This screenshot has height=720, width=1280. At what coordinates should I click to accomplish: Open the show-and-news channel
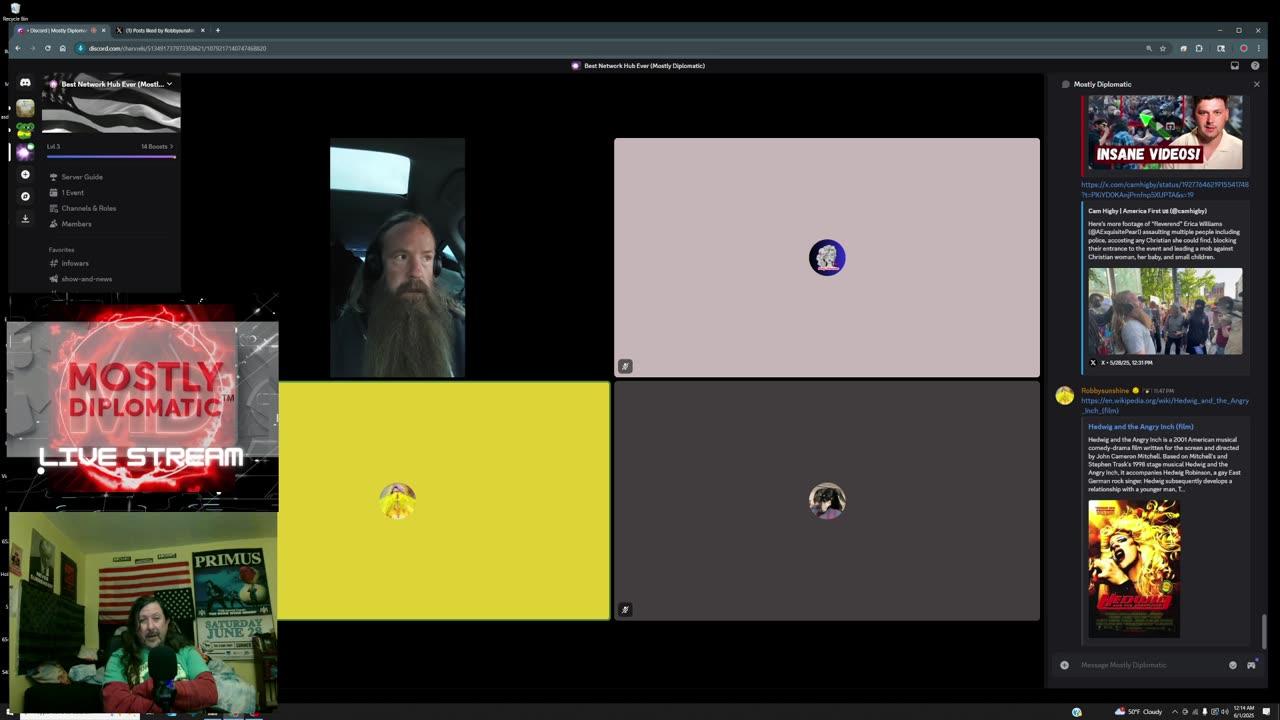[x=86, y=279]
